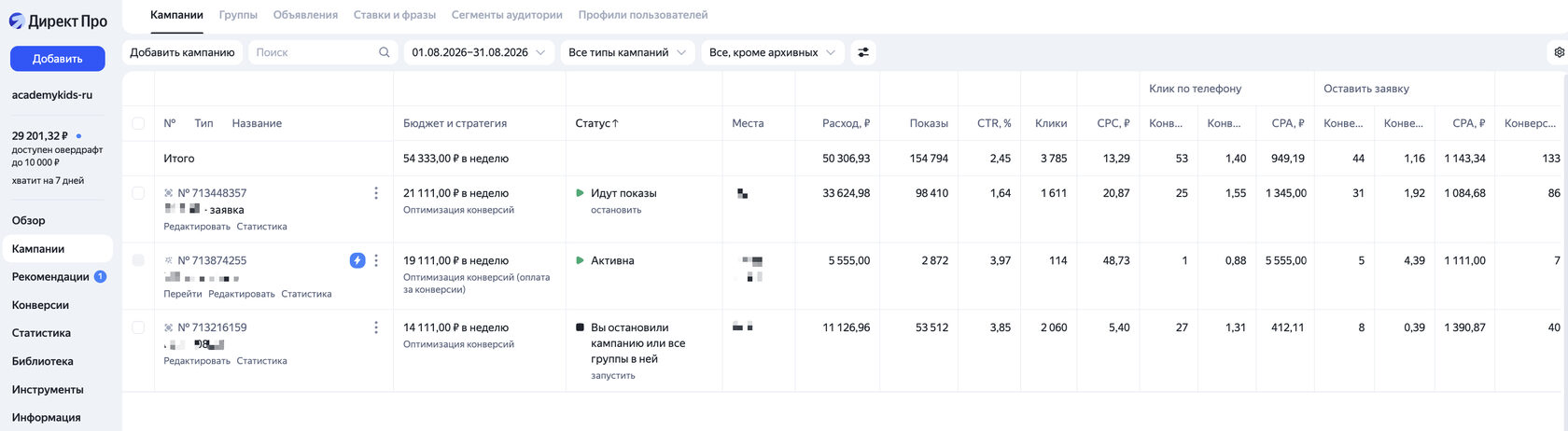Open the date range dropdown 01.08.2026–31.08.2026

479,52
